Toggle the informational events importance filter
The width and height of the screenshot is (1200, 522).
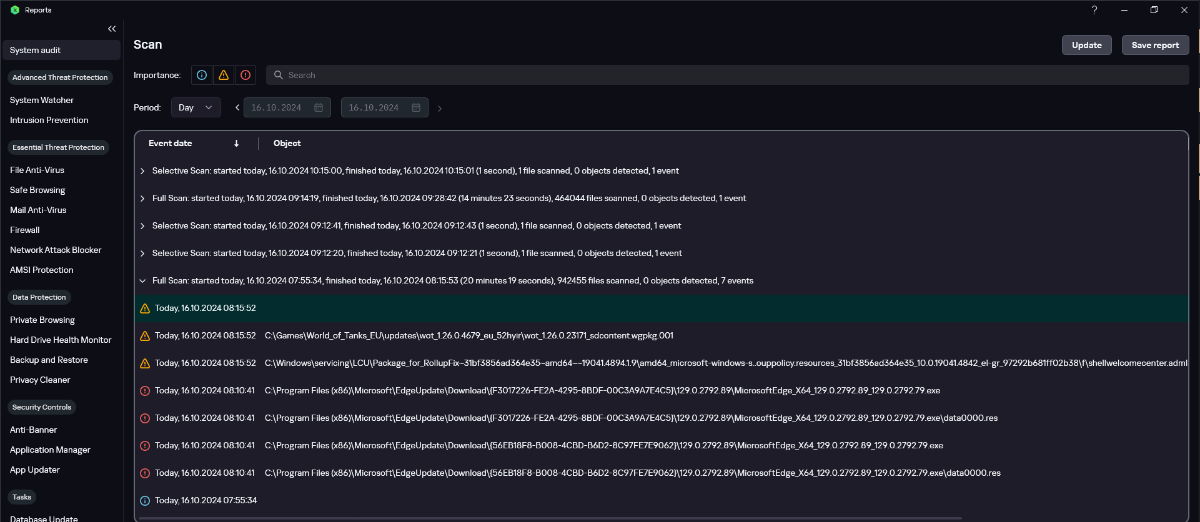tap(201, 75)
